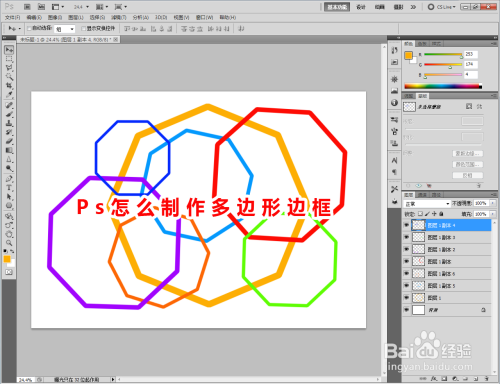Open the 编辑(E) Edit menu

[34, 17]
